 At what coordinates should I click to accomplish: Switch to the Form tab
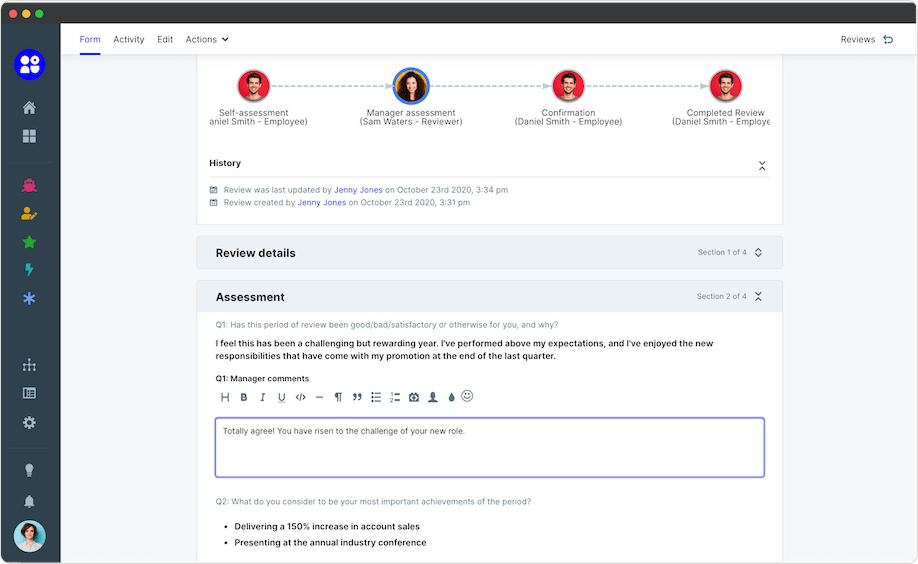tap(90, 39)
